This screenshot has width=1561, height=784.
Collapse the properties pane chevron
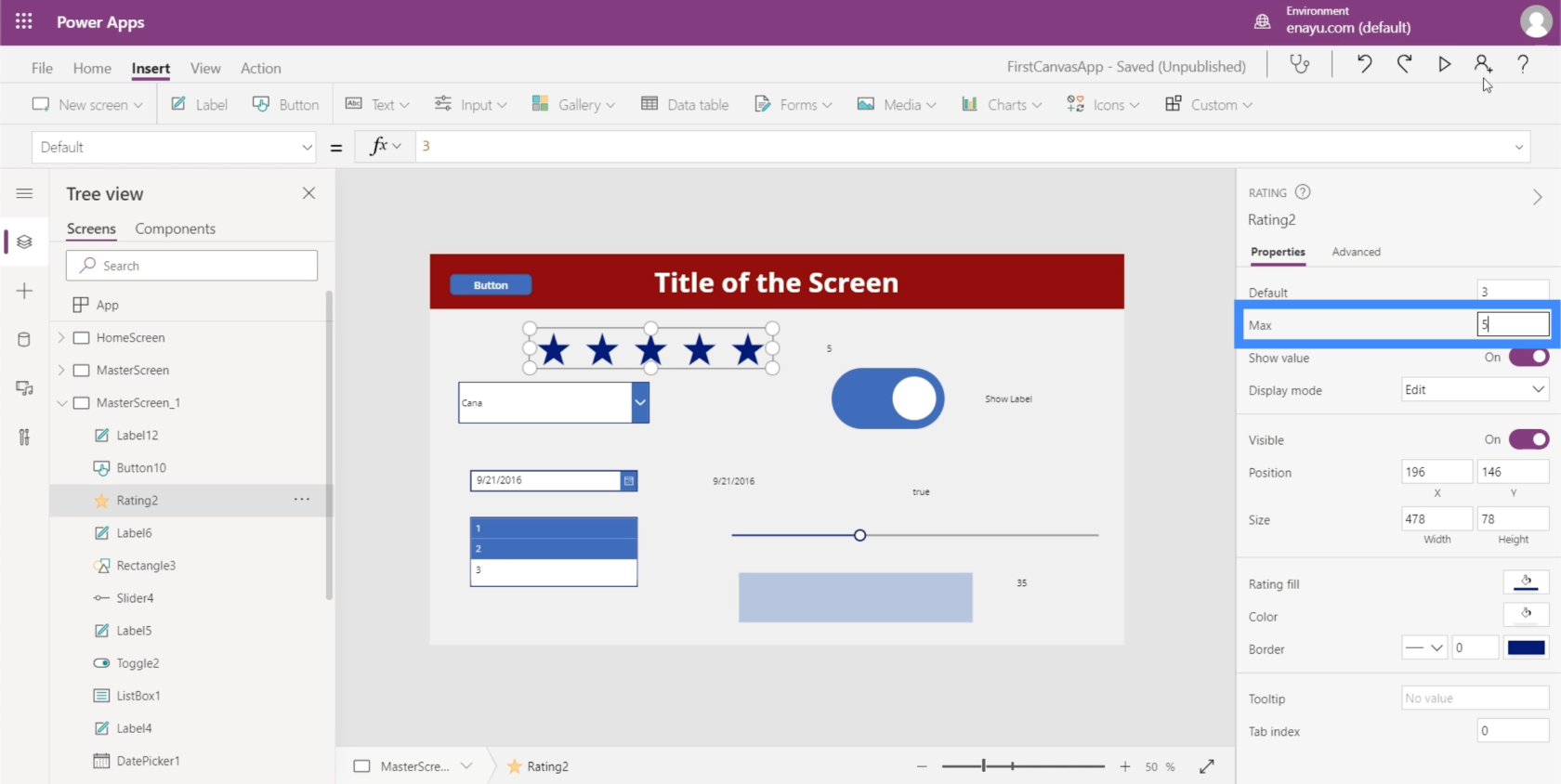click(x=1537, y=197)
